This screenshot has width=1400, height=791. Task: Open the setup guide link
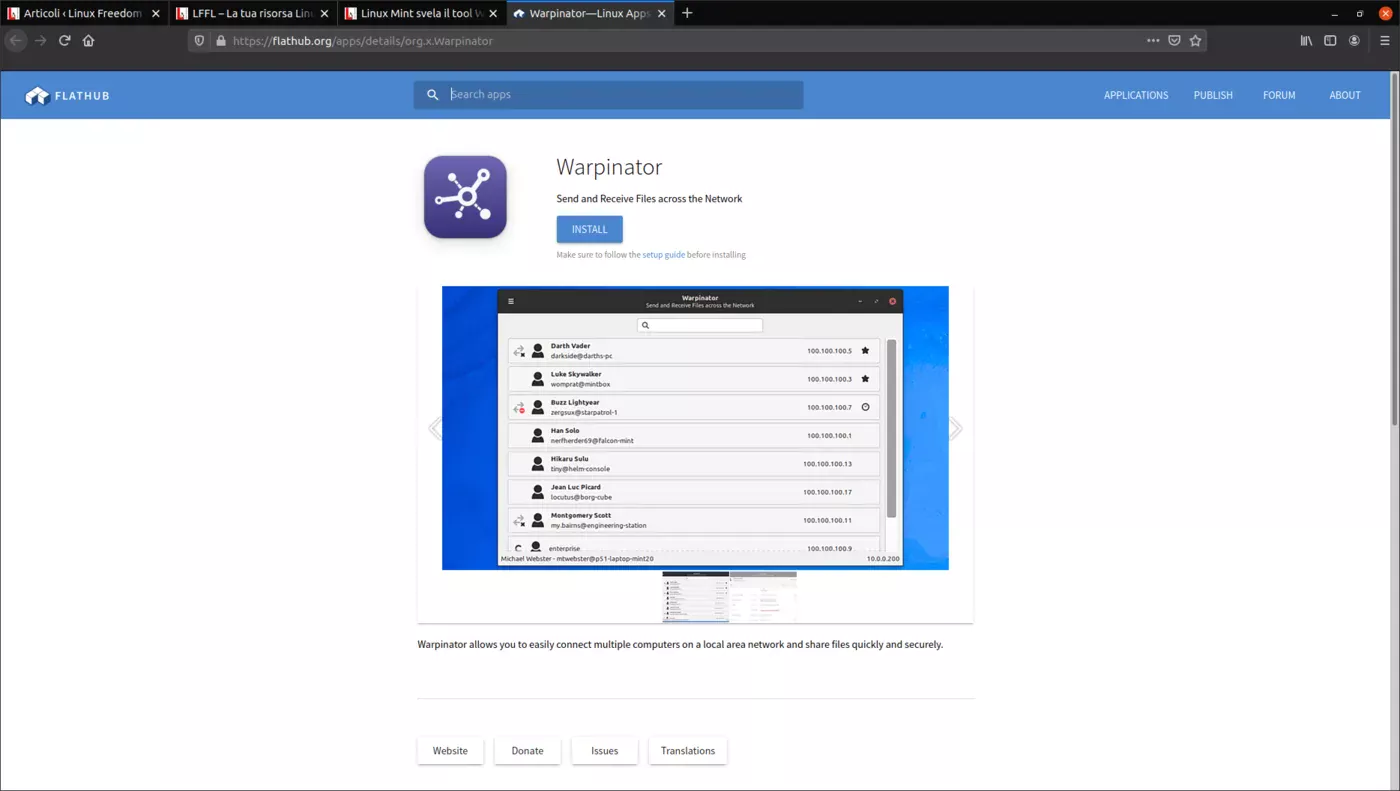pyautogui.click(x=664, y=254)
